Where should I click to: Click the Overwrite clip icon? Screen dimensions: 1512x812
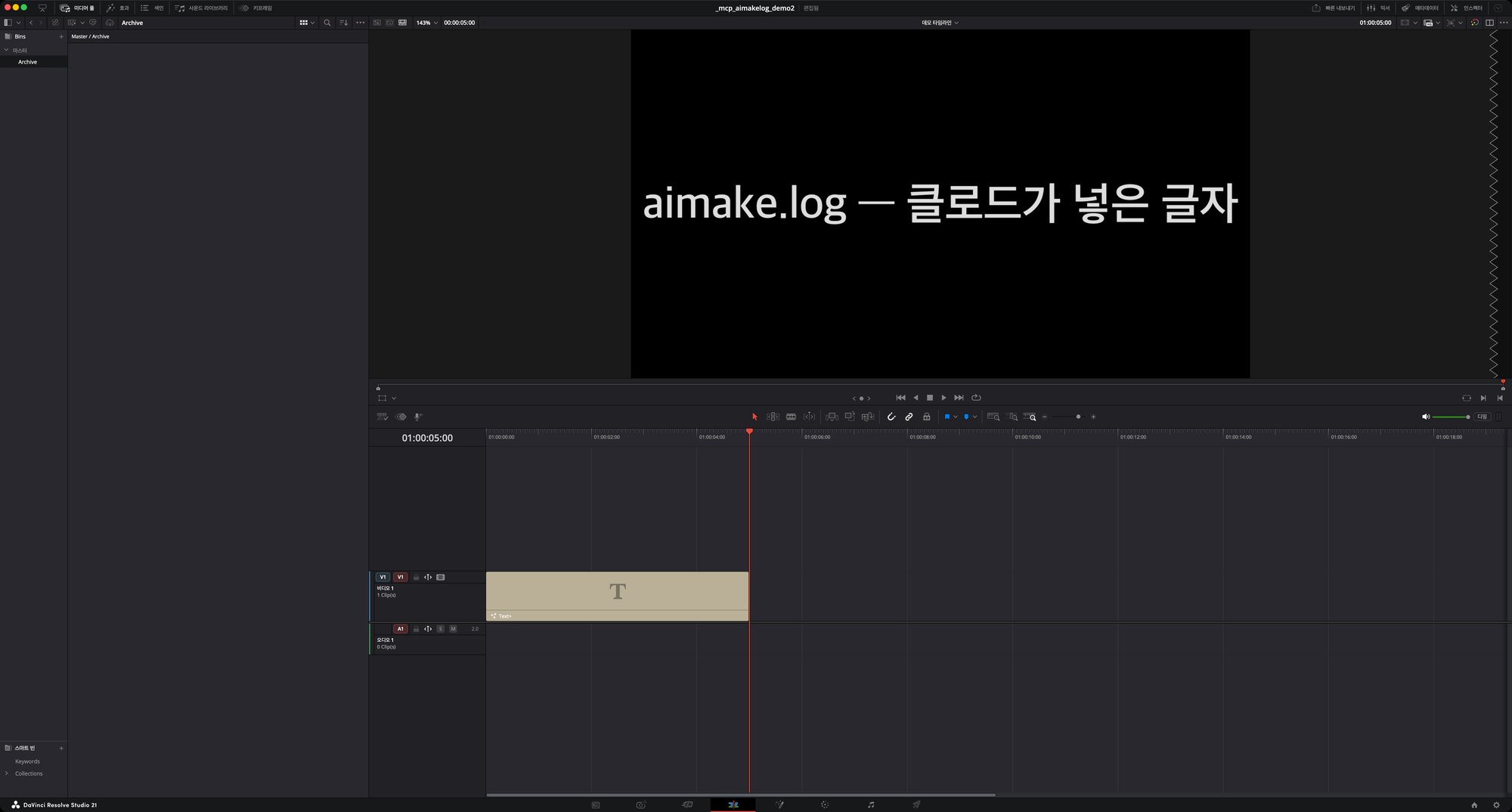(850, 417)
